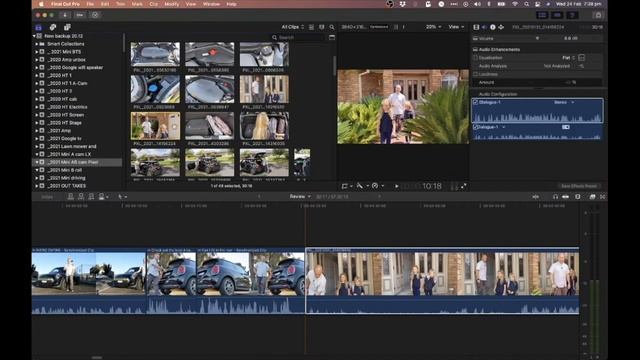Toggle the first Dialogue-1 stereo channel checkbox
This screenshot has width=640, height=360.
coord(476,102)
